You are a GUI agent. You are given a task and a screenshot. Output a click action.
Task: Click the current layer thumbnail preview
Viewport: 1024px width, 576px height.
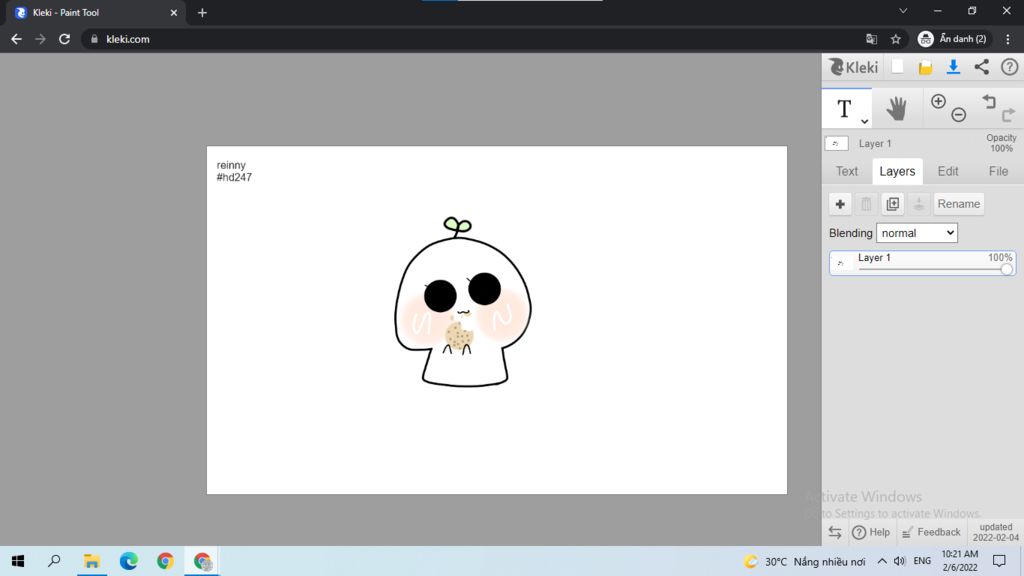click(x=837, y=143)
